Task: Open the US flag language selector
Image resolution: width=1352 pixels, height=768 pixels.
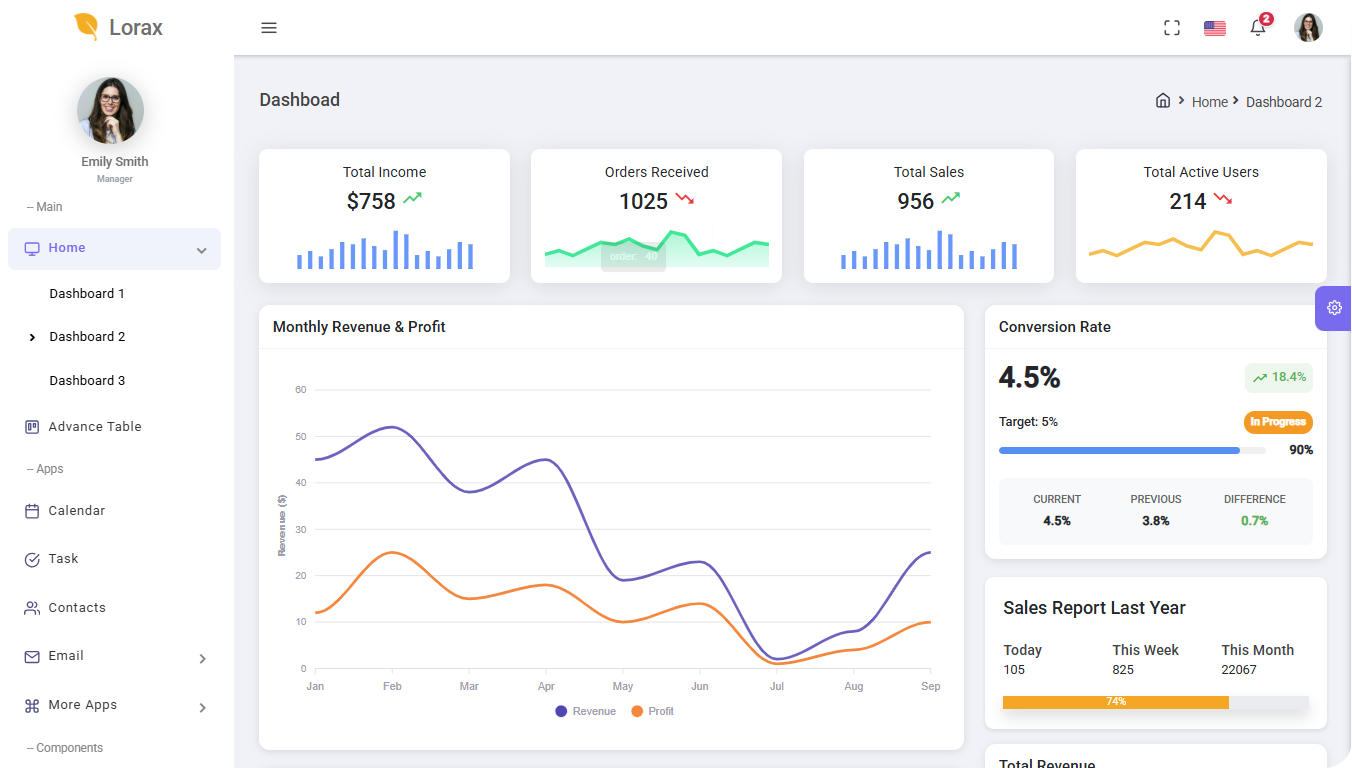Action: pyautogui.click(x=1215, y=28)
